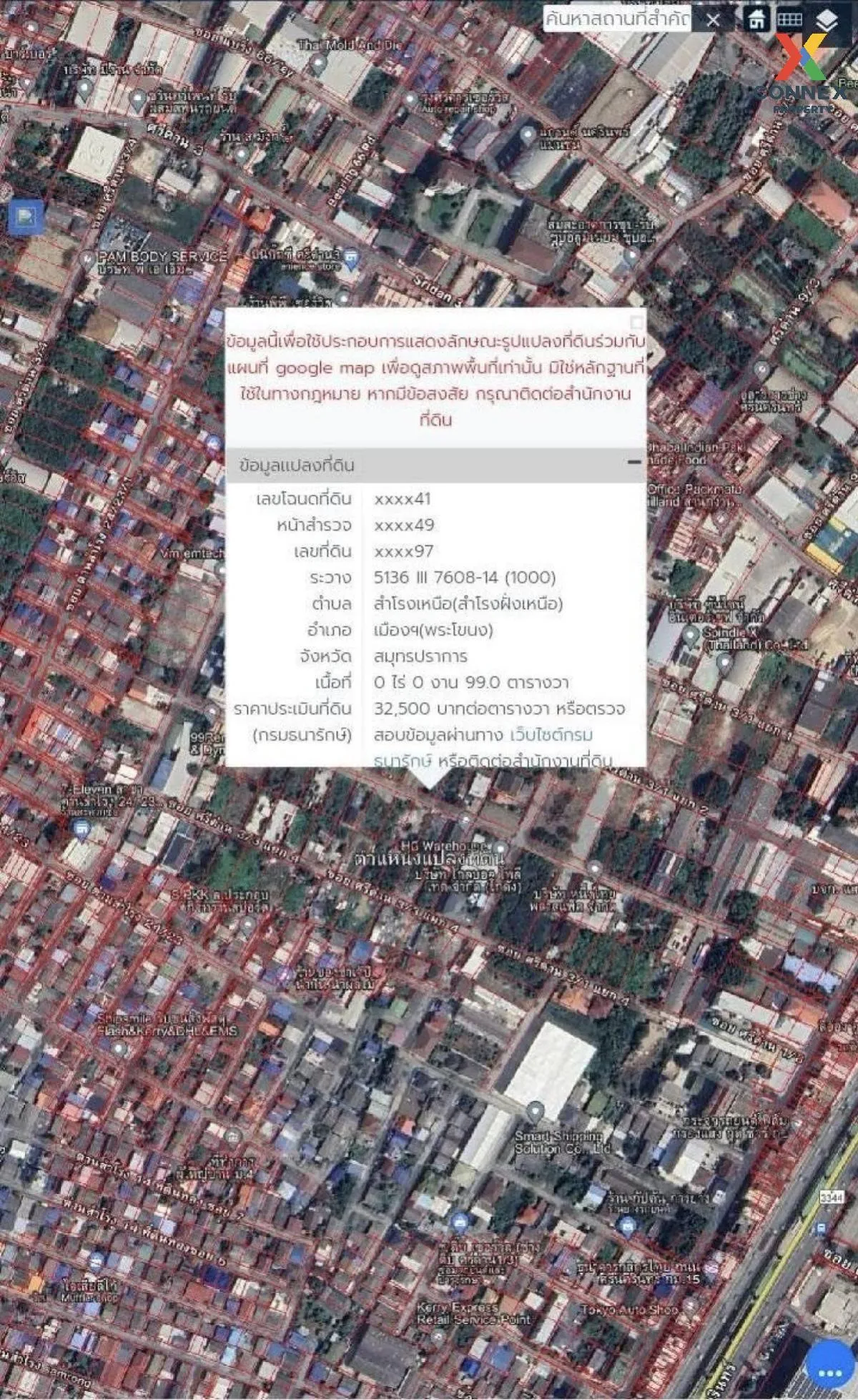
Task: Select the HG Warehouse map pin
Action: (x=501, y=848)
